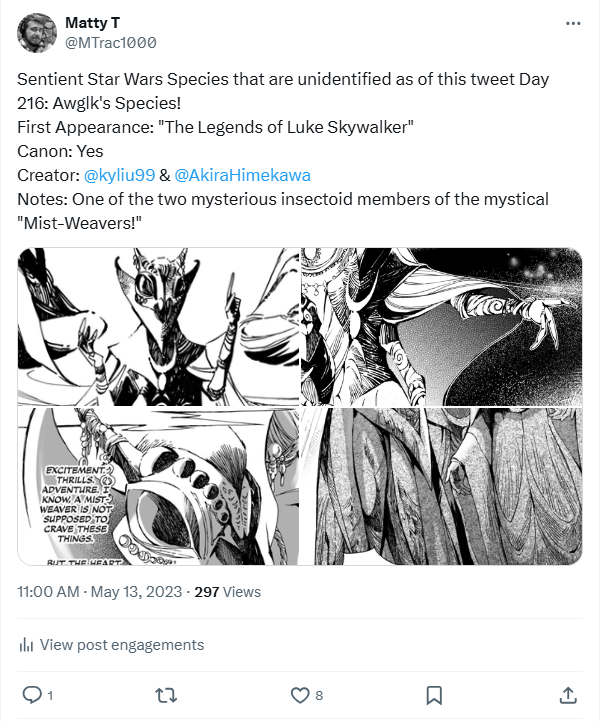Open the @AkiraHimekawa mention link
601x721 pixels.
[x=242, y=175]
